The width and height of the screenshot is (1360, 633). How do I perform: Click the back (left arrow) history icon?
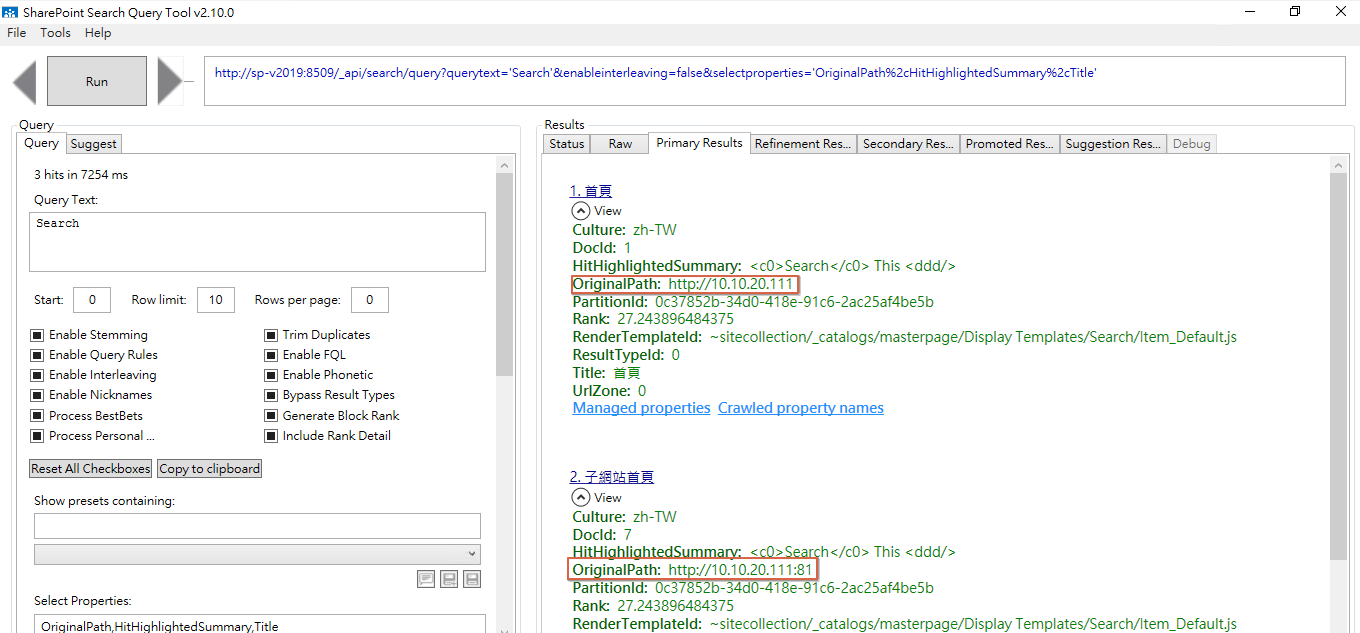click(x=25, y=81)
